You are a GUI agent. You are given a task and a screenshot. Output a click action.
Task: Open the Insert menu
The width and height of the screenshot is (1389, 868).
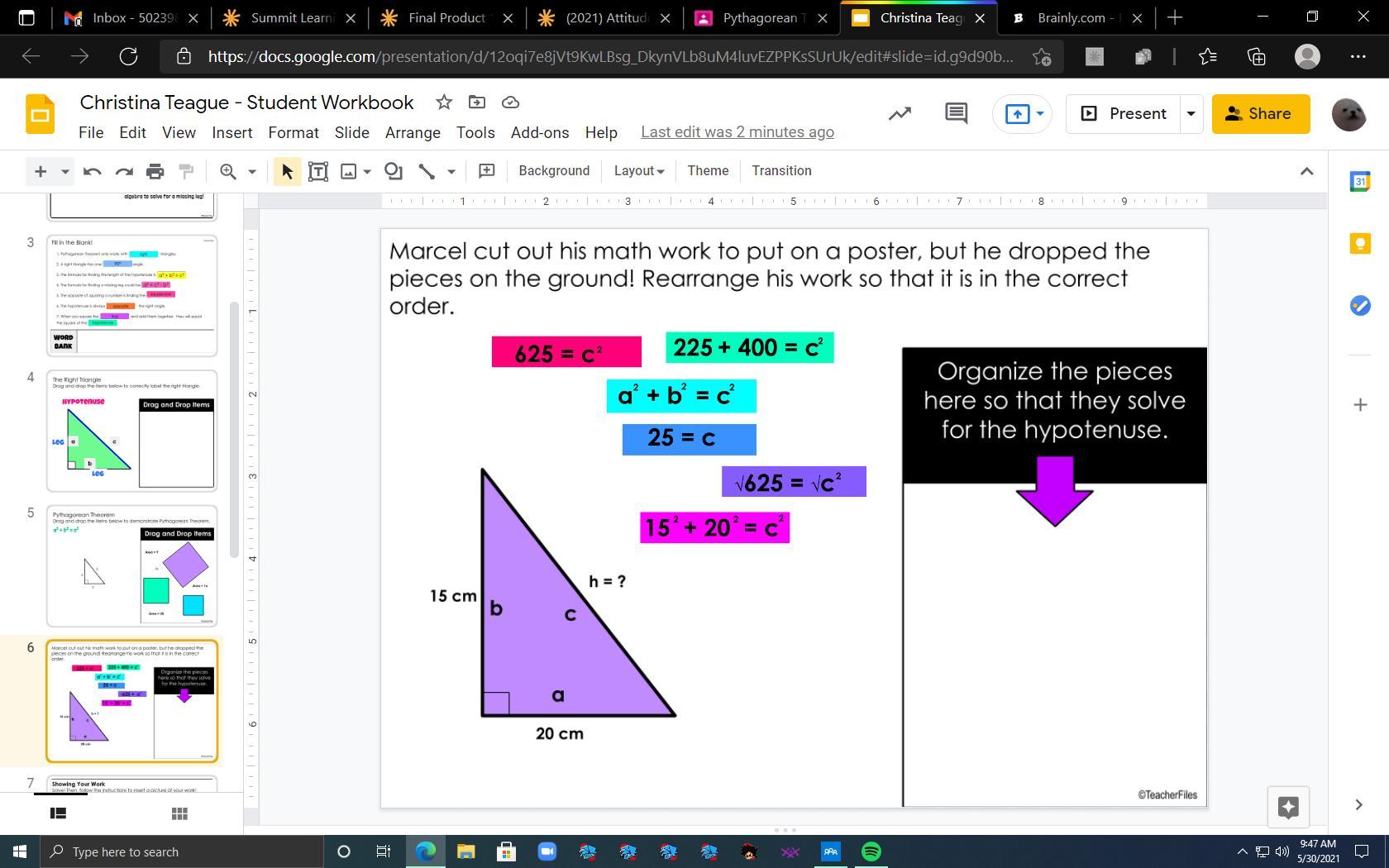click(231, 132)
